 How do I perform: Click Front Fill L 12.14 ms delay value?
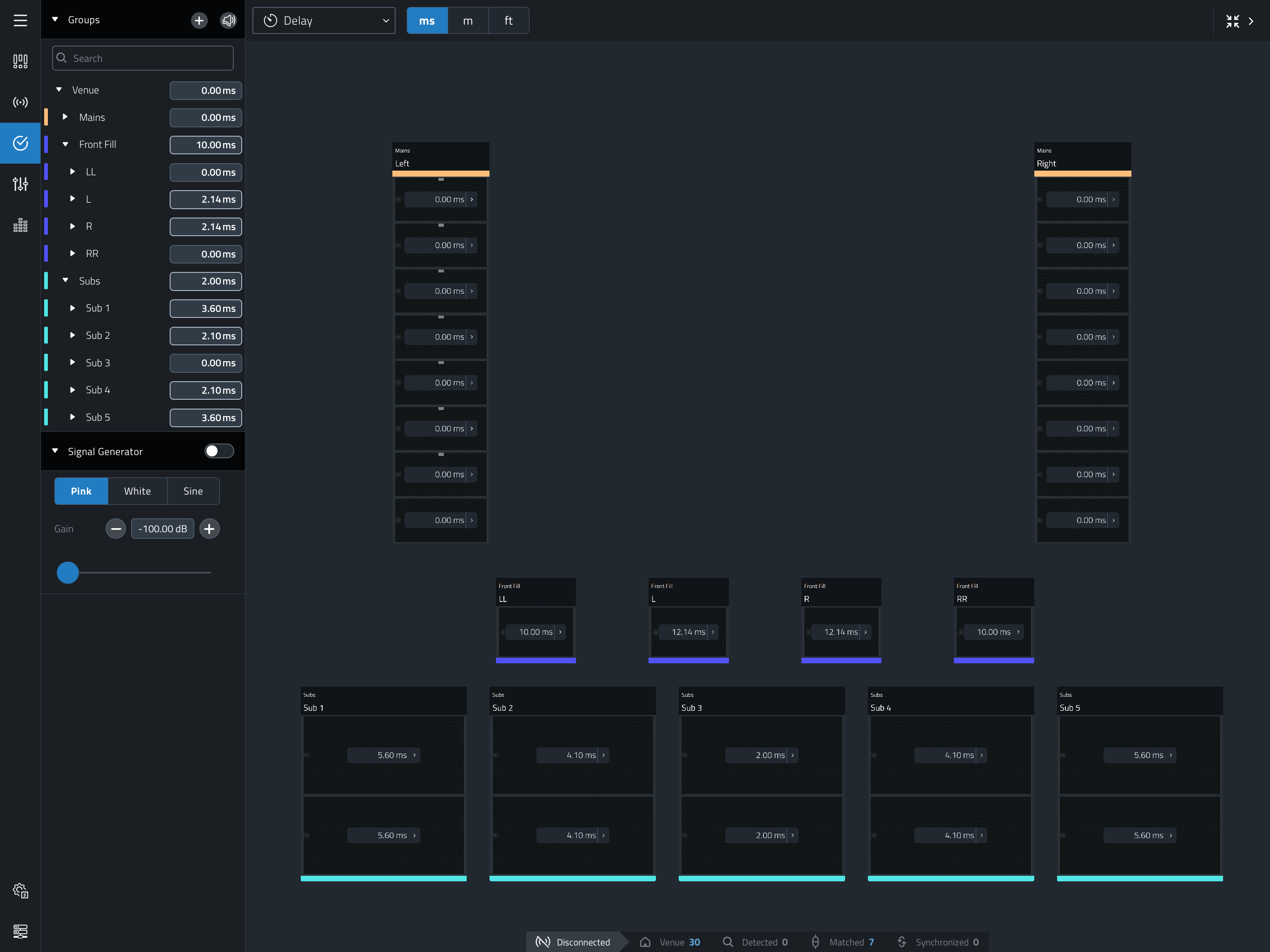coord(688,632)
